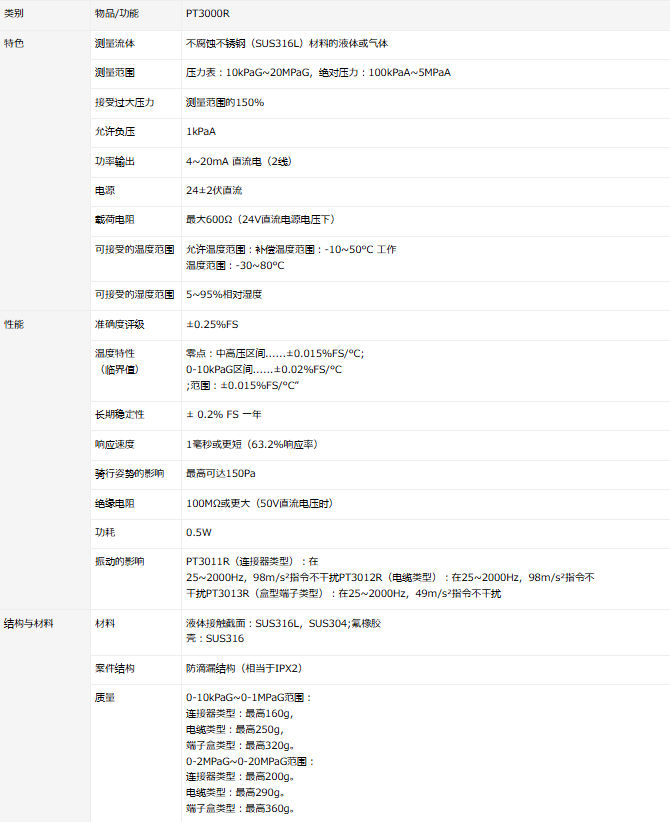Click the '功率输出' row label
670x822 pixels.
115,161
